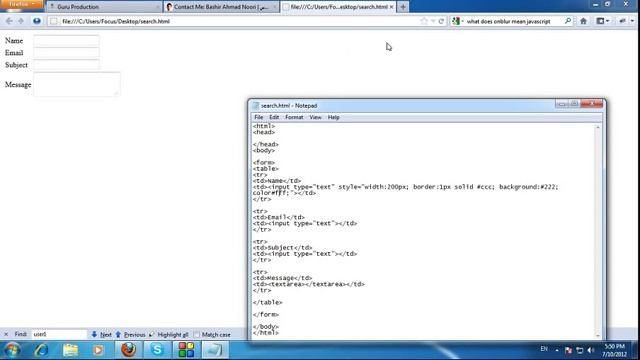Find Previous match button
This screenshot has width=640, height=360.
130,334
